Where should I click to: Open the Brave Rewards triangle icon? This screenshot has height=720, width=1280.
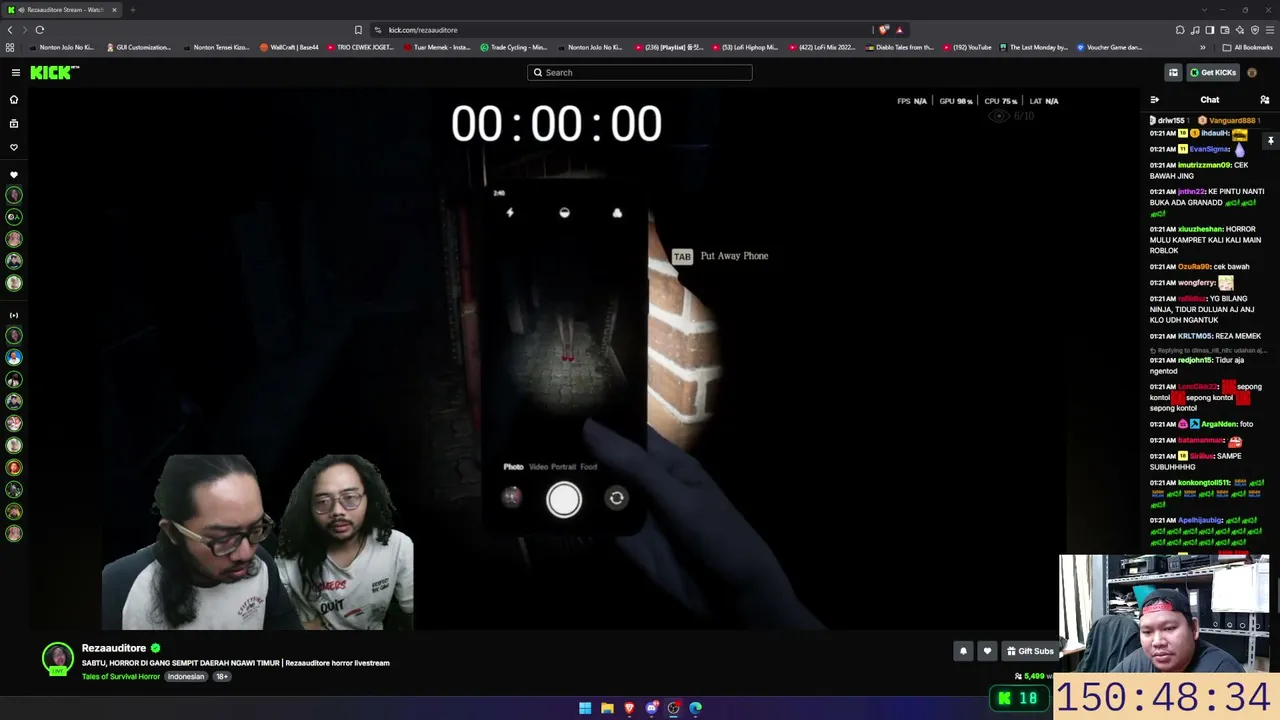(x=899, y=30)
